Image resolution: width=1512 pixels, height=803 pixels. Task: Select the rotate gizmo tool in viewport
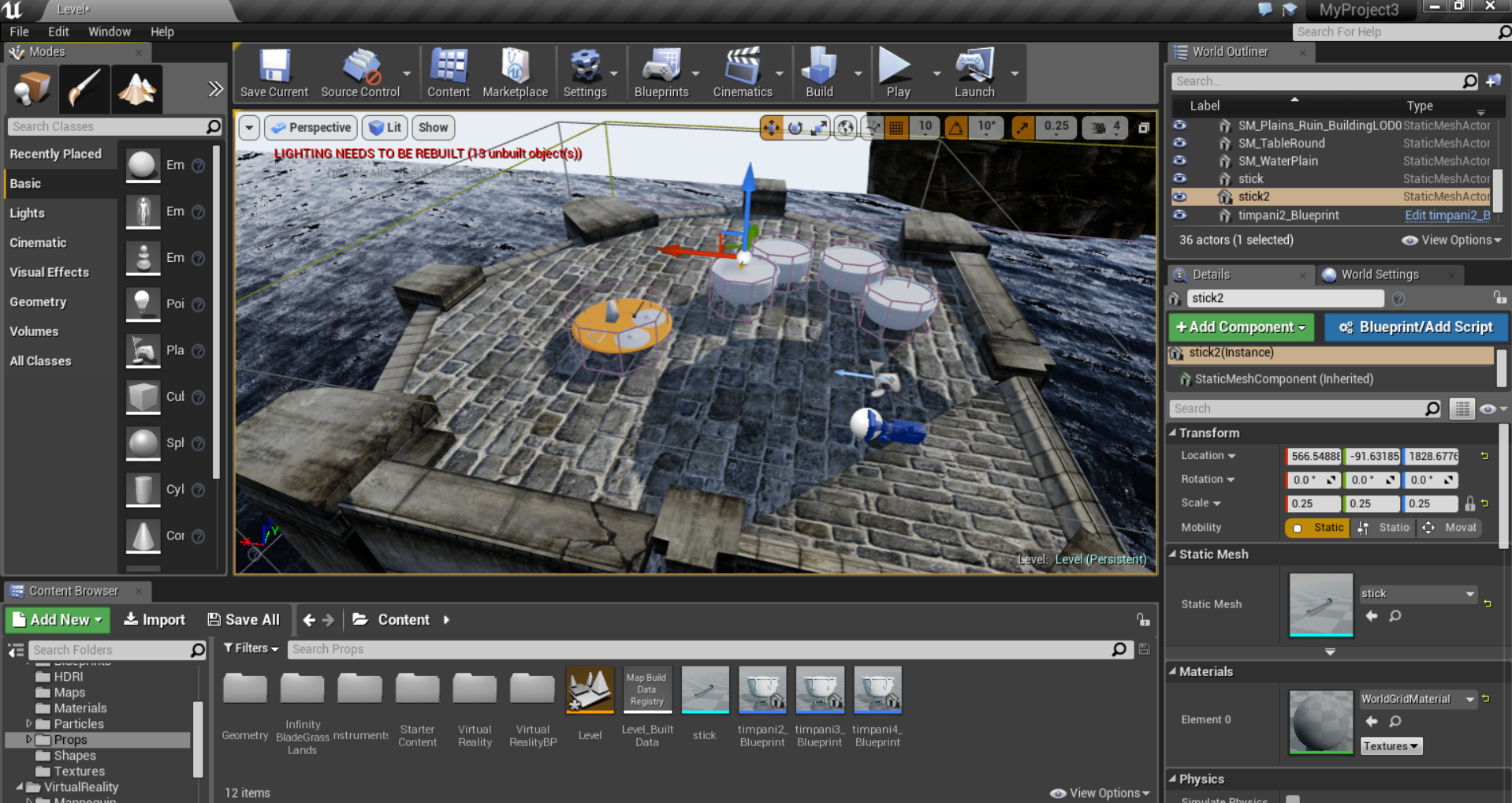pos(795,127)
